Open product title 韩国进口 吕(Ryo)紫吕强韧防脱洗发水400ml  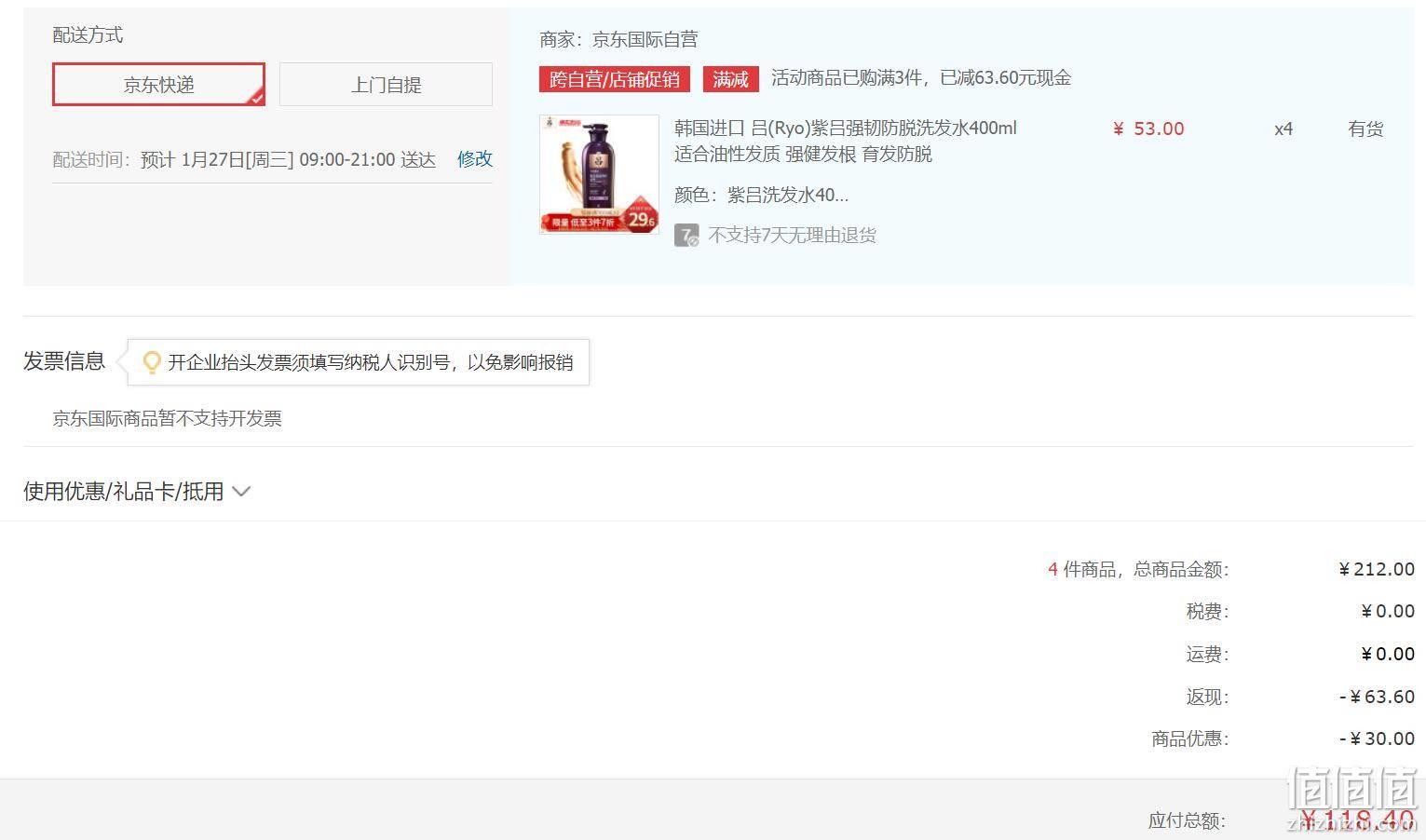pos(846,129)
